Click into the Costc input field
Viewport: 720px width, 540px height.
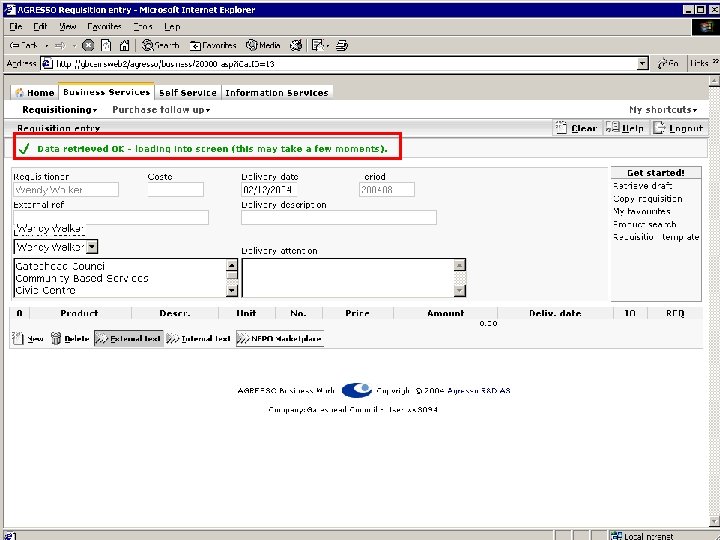point(175,190)
